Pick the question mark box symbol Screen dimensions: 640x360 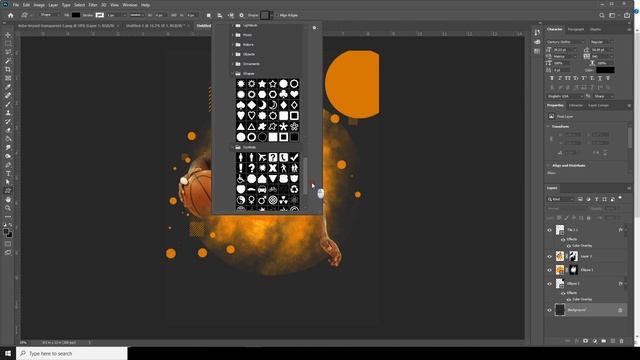coord(273,157)
